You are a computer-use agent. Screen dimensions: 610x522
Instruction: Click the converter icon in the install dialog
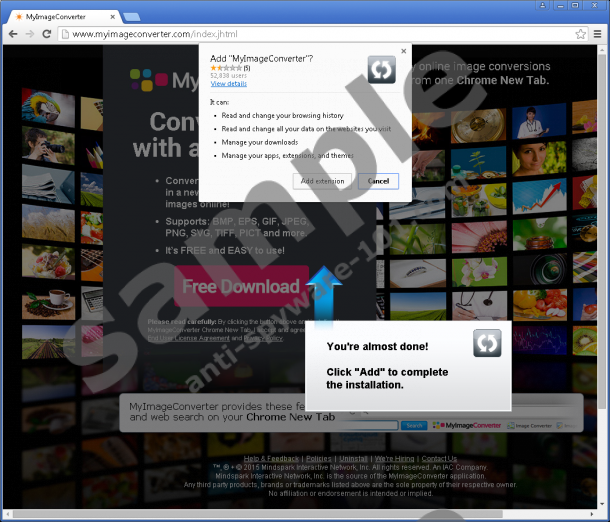point(381,69)
